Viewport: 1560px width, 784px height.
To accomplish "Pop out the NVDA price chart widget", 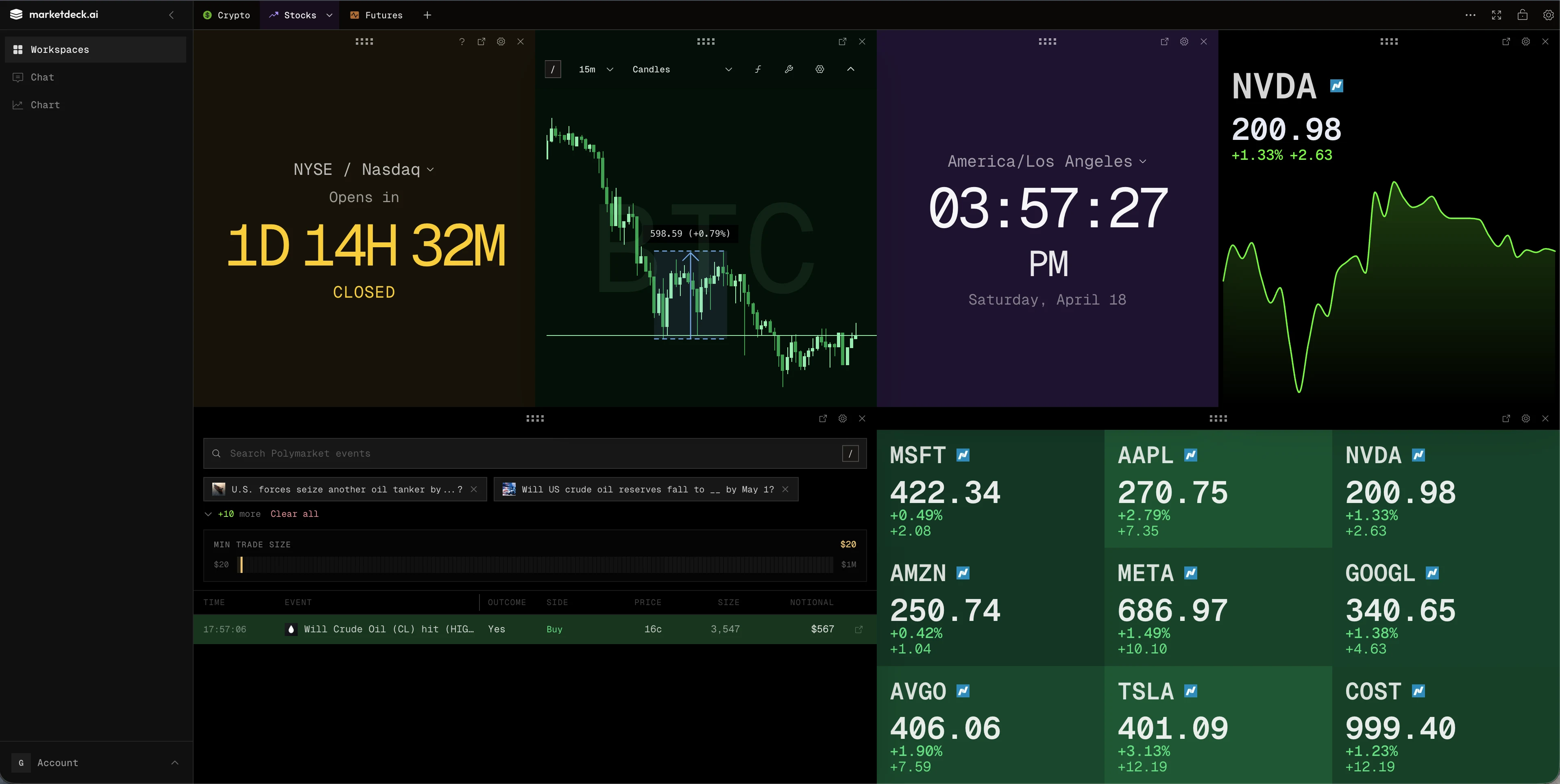I will pyautogui.click(x=1506, y=42).
